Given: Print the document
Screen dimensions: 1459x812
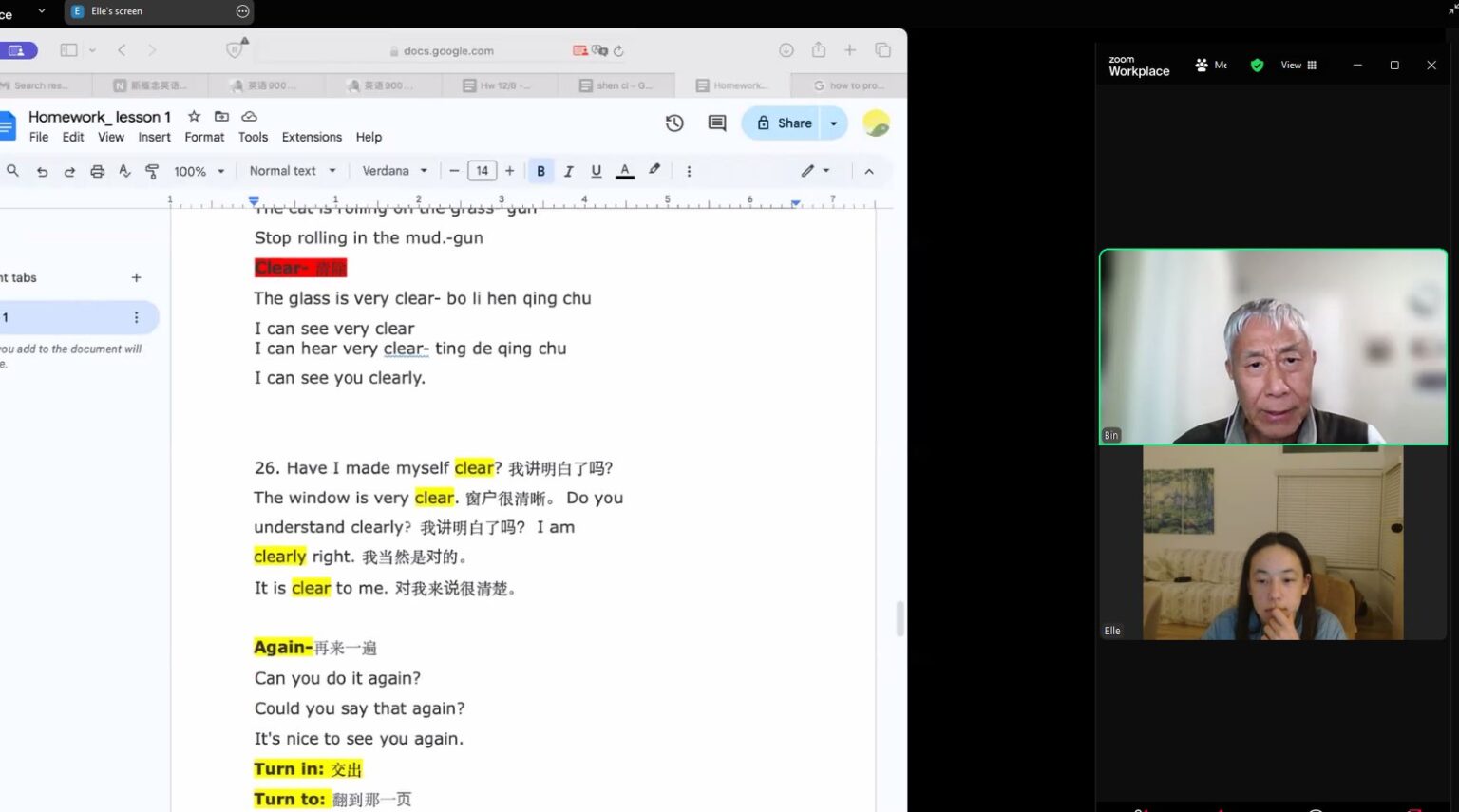Looking at the screenshot, I should point(97,171).
